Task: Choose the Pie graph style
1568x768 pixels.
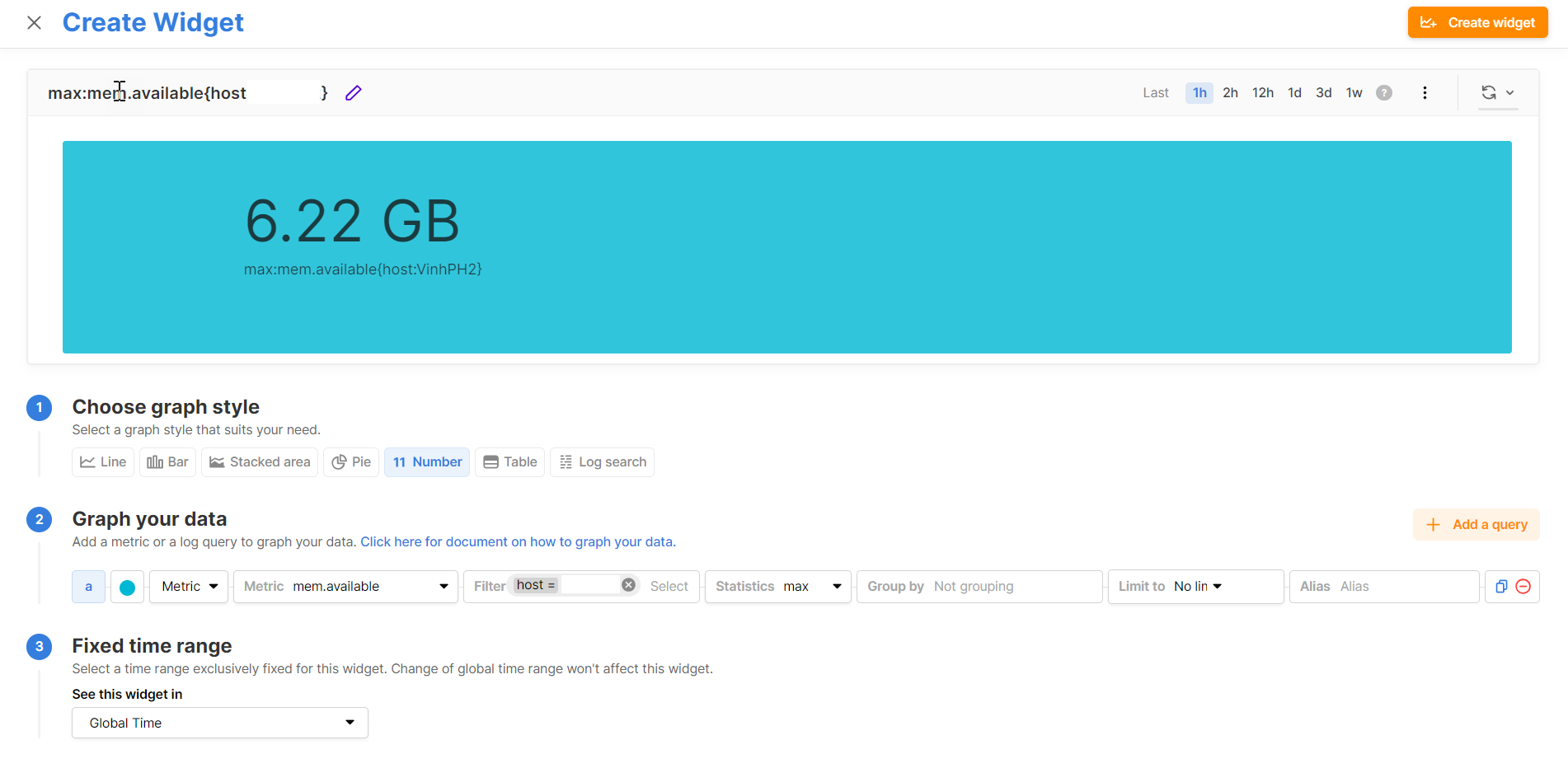Action: click(351, 462)
